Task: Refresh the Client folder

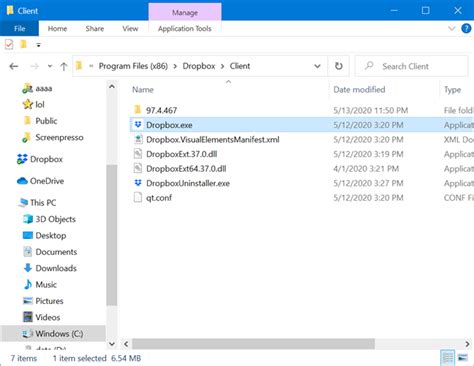Action: click(339, 66)
